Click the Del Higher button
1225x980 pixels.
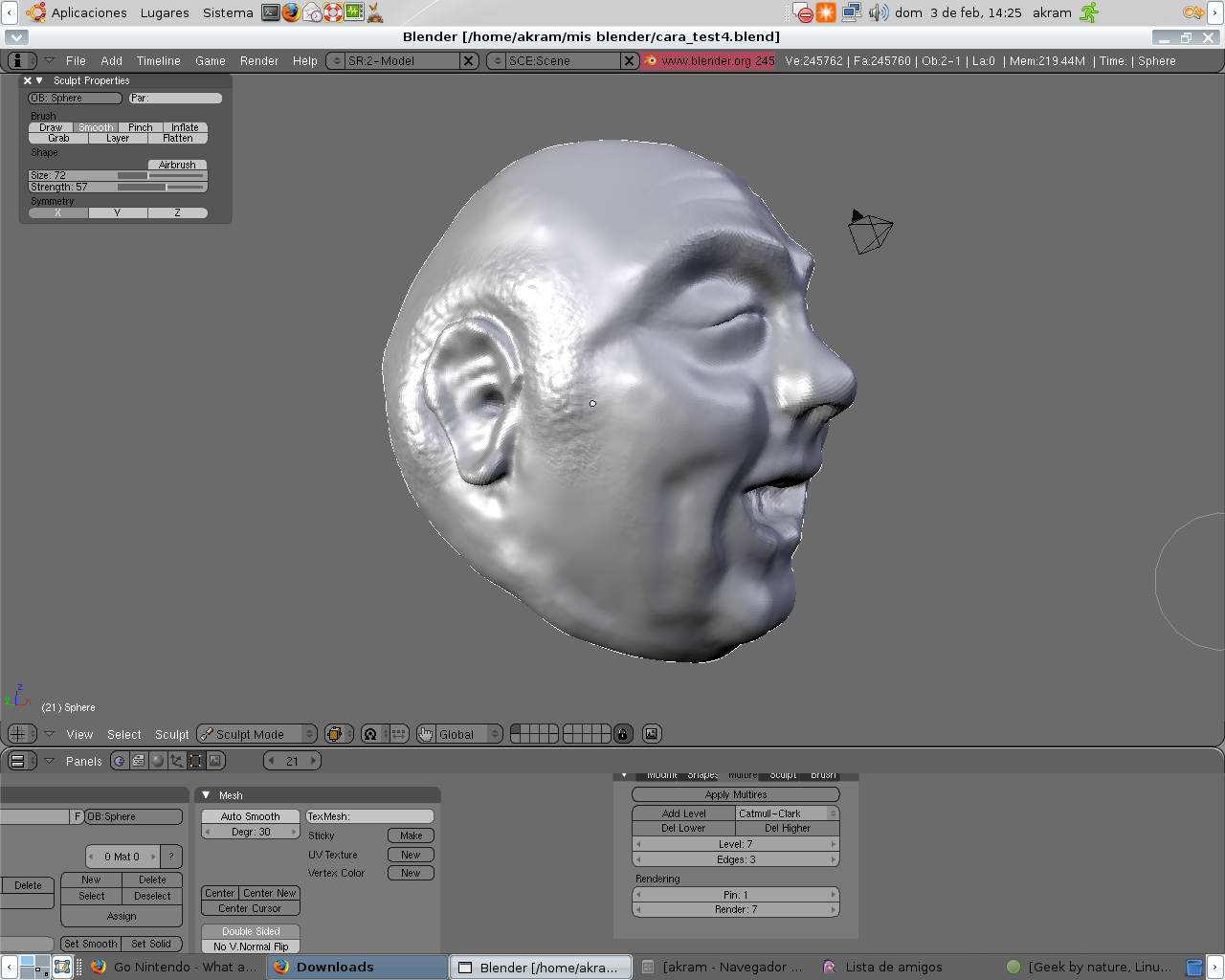788,828
